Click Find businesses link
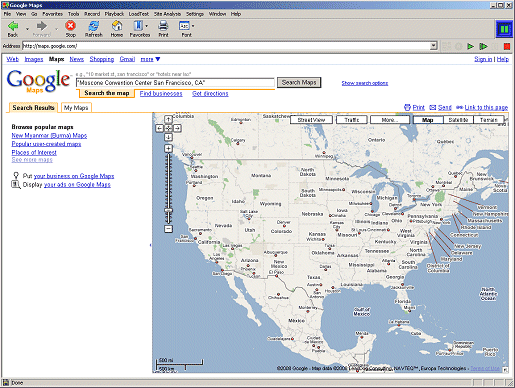The image size is (515, 388). pyautogui.click(x=161, y=93)
